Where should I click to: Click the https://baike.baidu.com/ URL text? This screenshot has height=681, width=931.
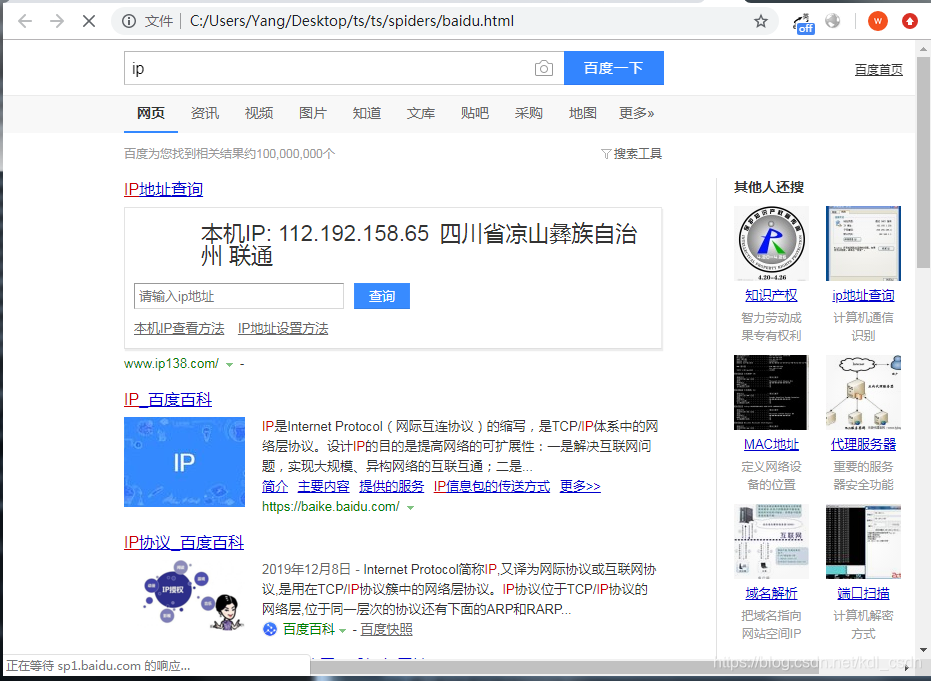point(331,506)
